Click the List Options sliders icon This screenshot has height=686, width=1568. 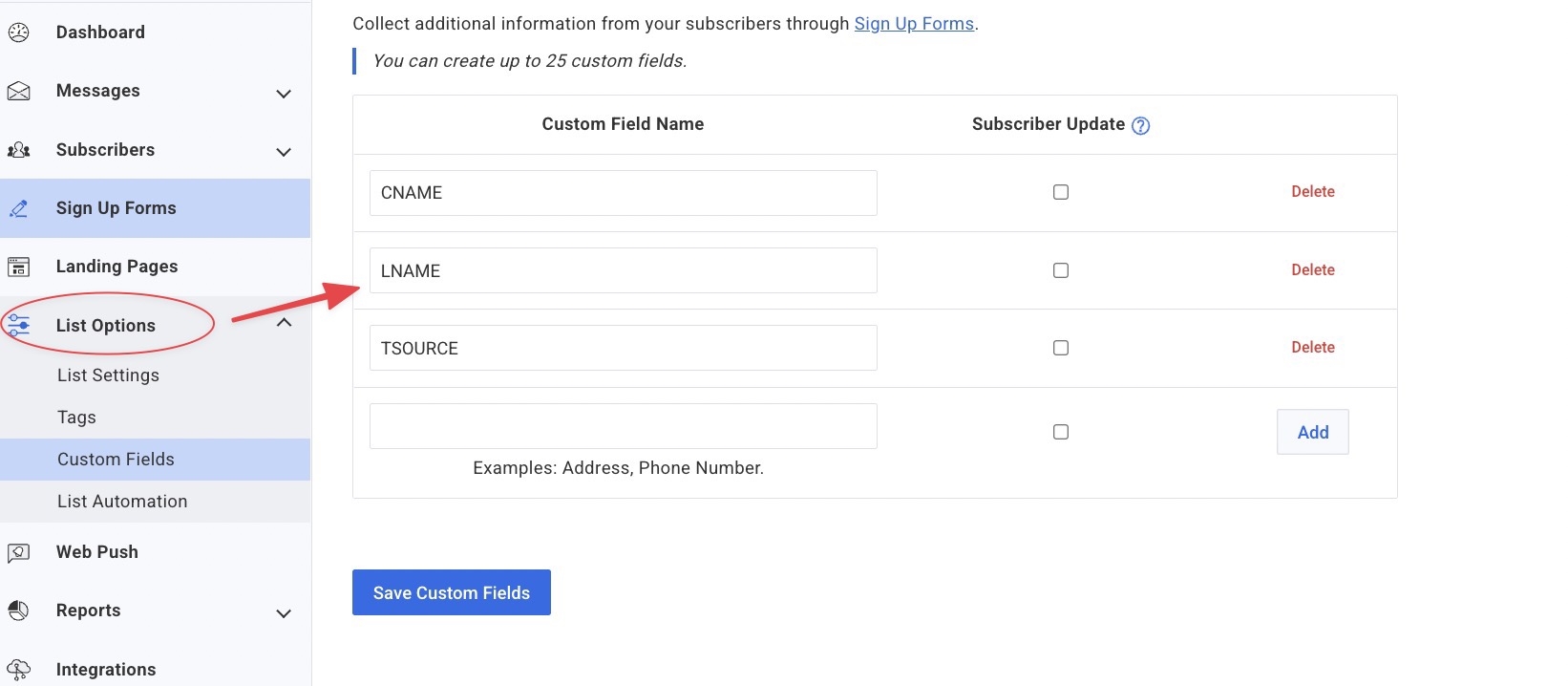point(18,326)
